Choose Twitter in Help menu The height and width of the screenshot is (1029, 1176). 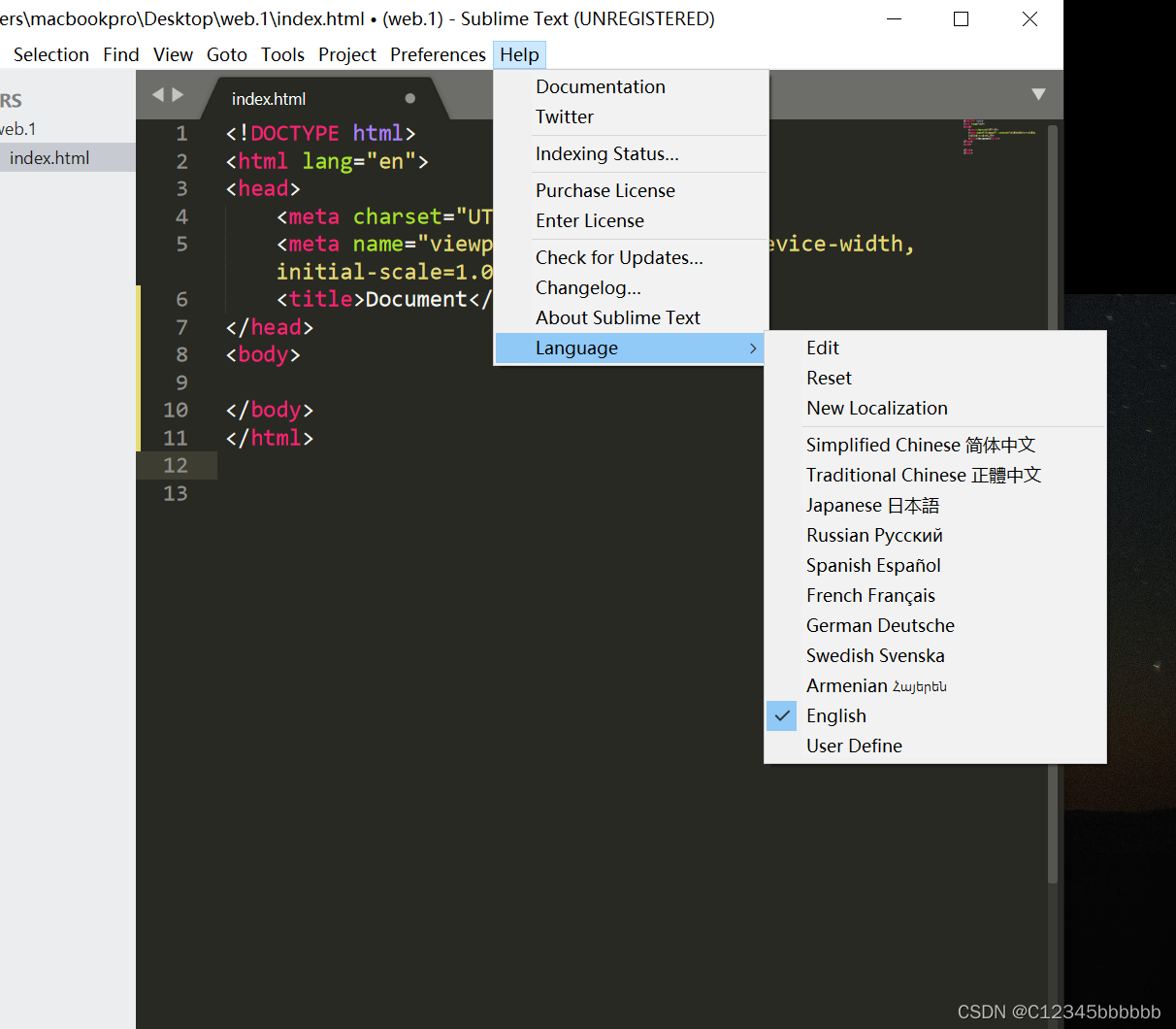[631, 116]
